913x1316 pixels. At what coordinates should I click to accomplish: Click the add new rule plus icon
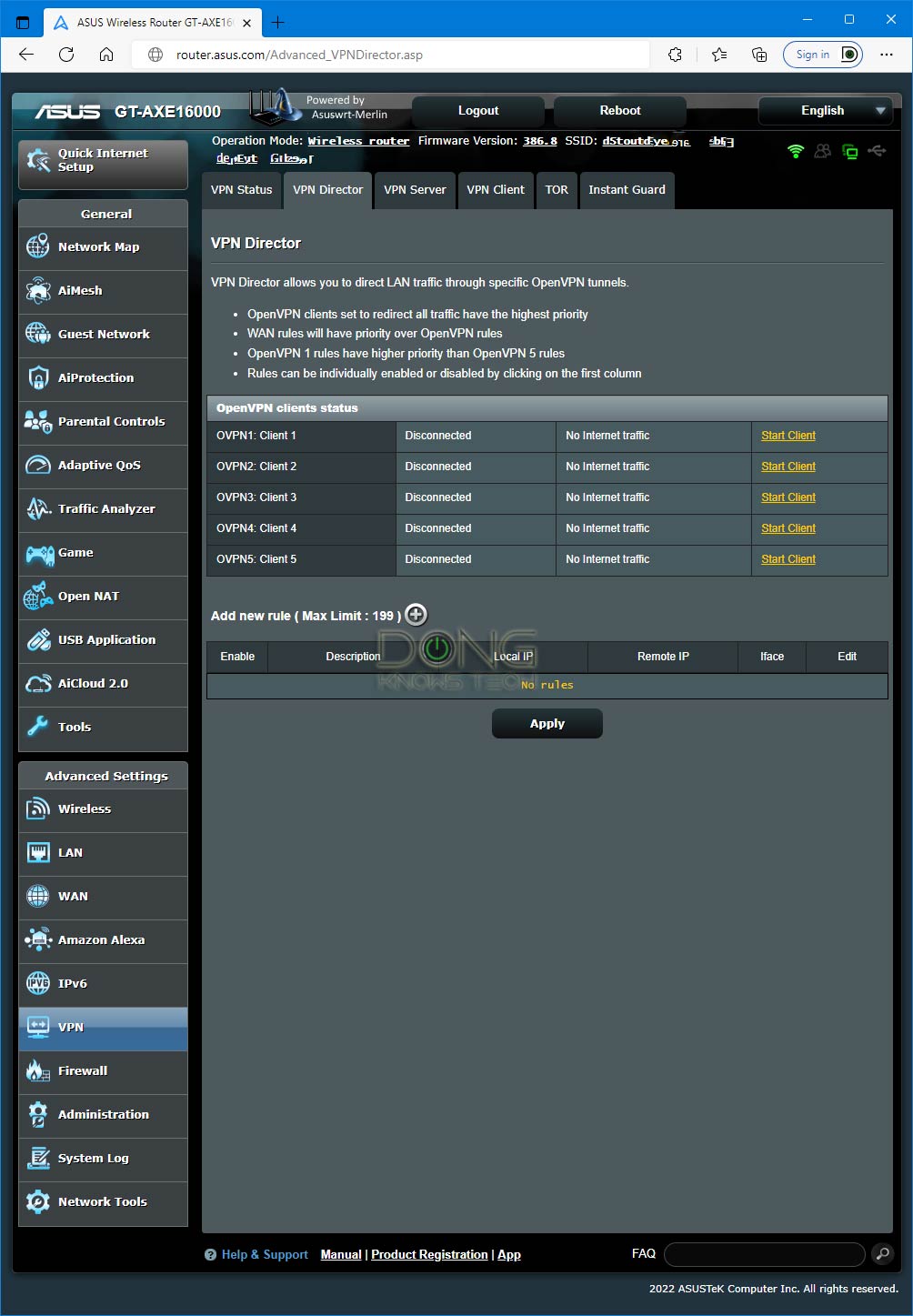[416, 615]
